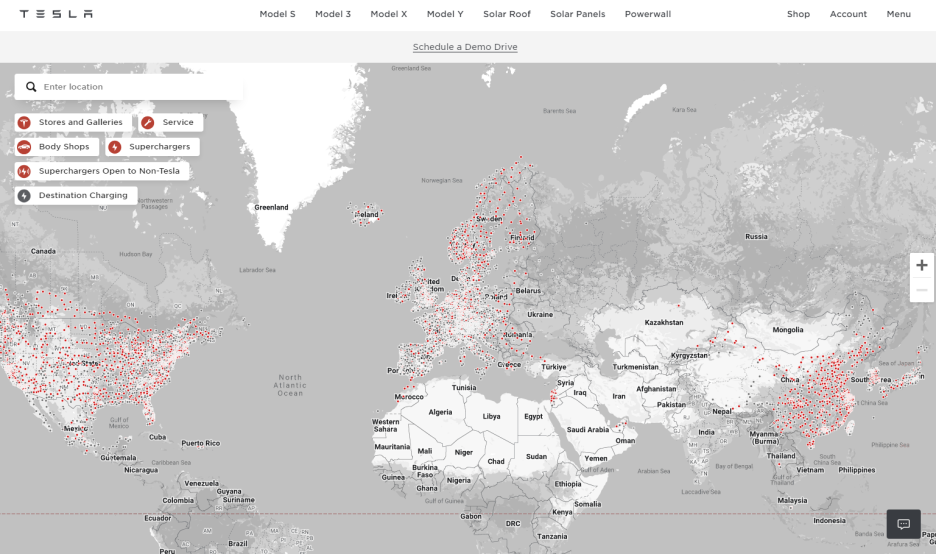Open the Account link
Image resolution: width=936 pixels, height=554 pixels.
(x=848, y=14)
